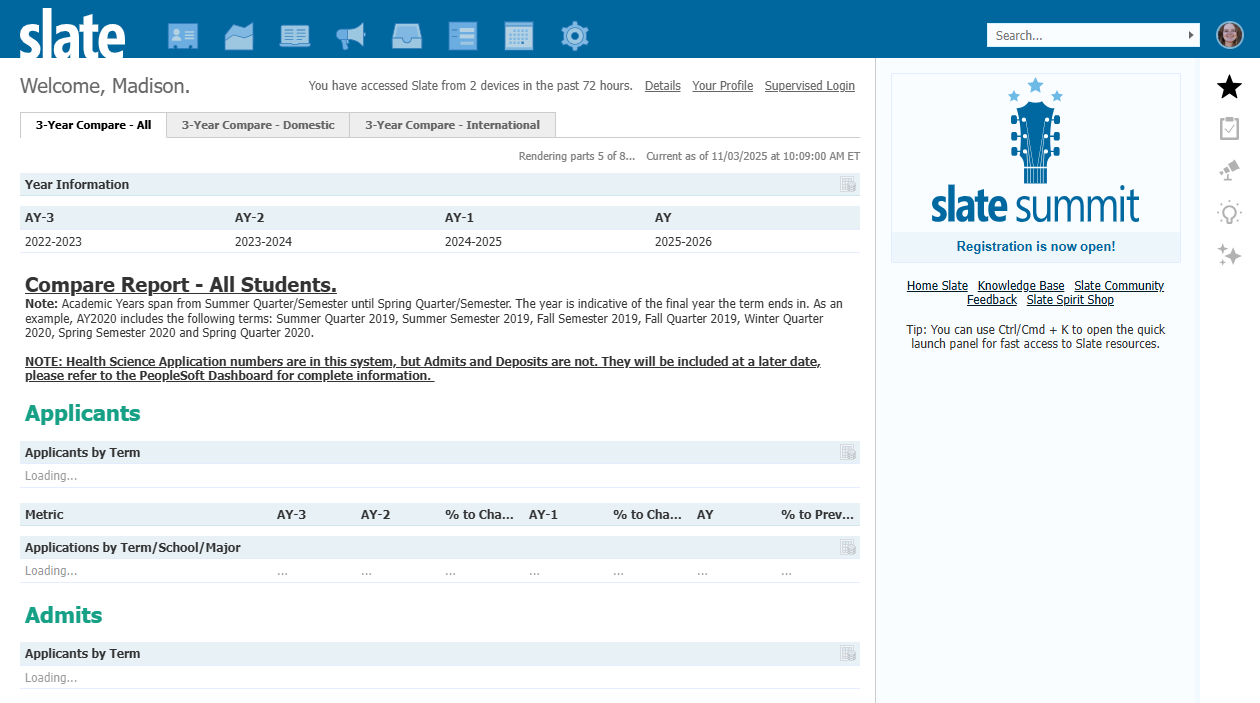Screen dimensions: 1260x703
Task: Open the Inbox tray icon
Action: click(407, 37)
